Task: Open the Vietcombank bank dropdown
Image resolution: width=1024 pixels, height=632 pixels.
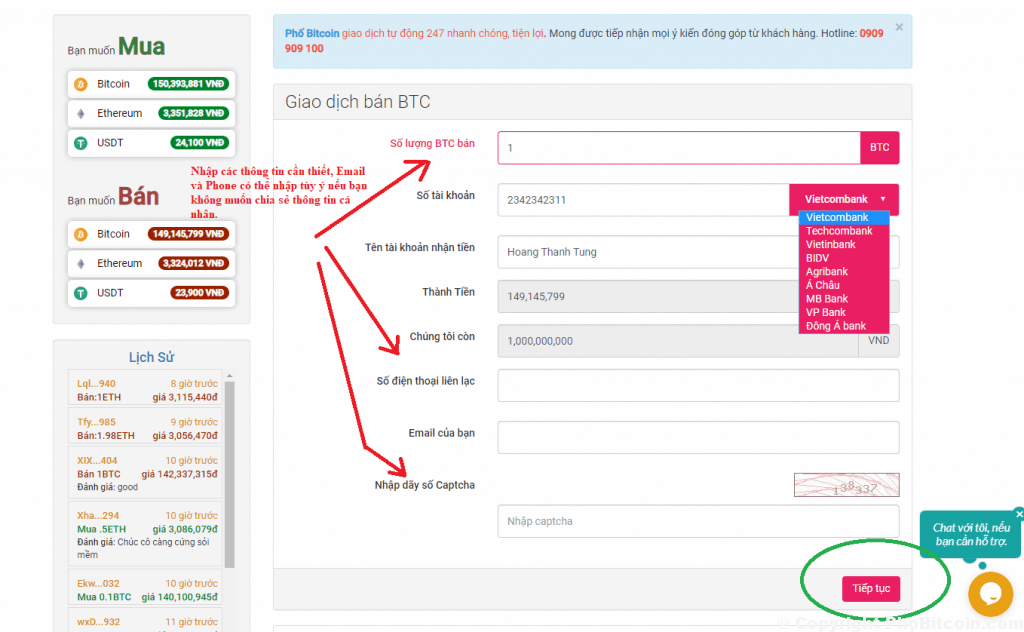Action: click(844, 199)
